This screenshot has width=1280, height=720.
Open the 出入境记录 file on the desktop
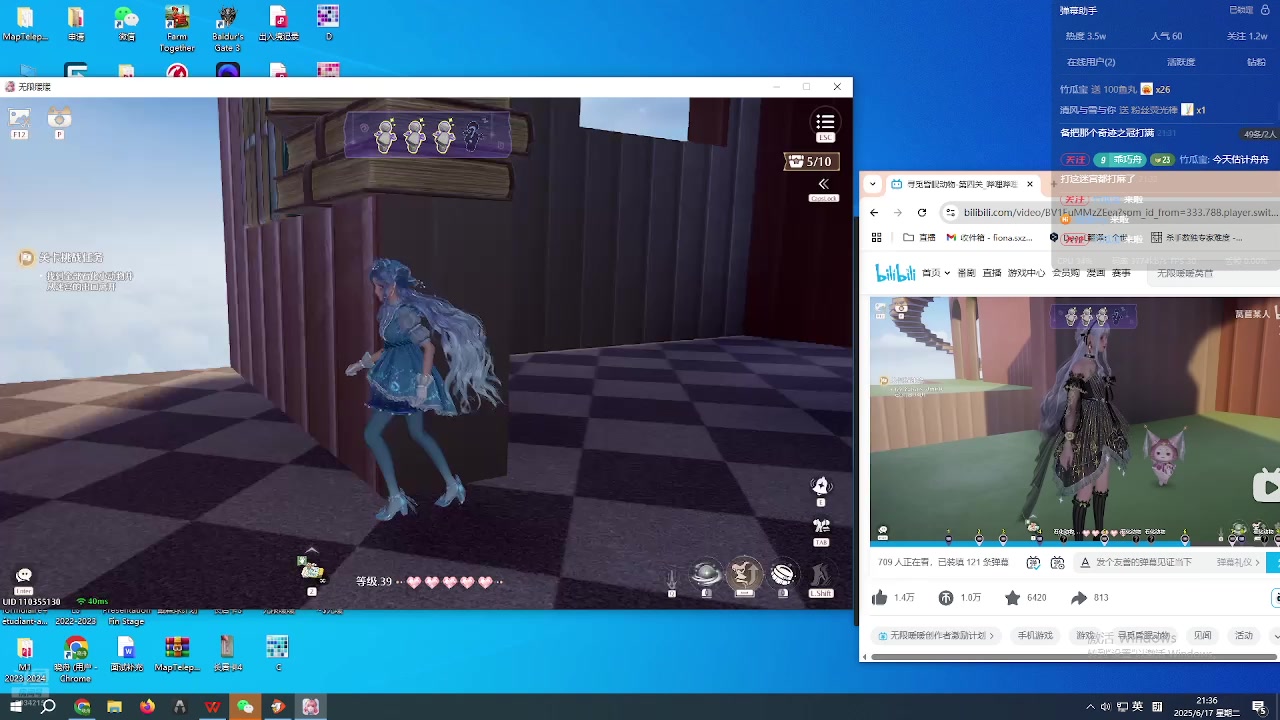278,23
